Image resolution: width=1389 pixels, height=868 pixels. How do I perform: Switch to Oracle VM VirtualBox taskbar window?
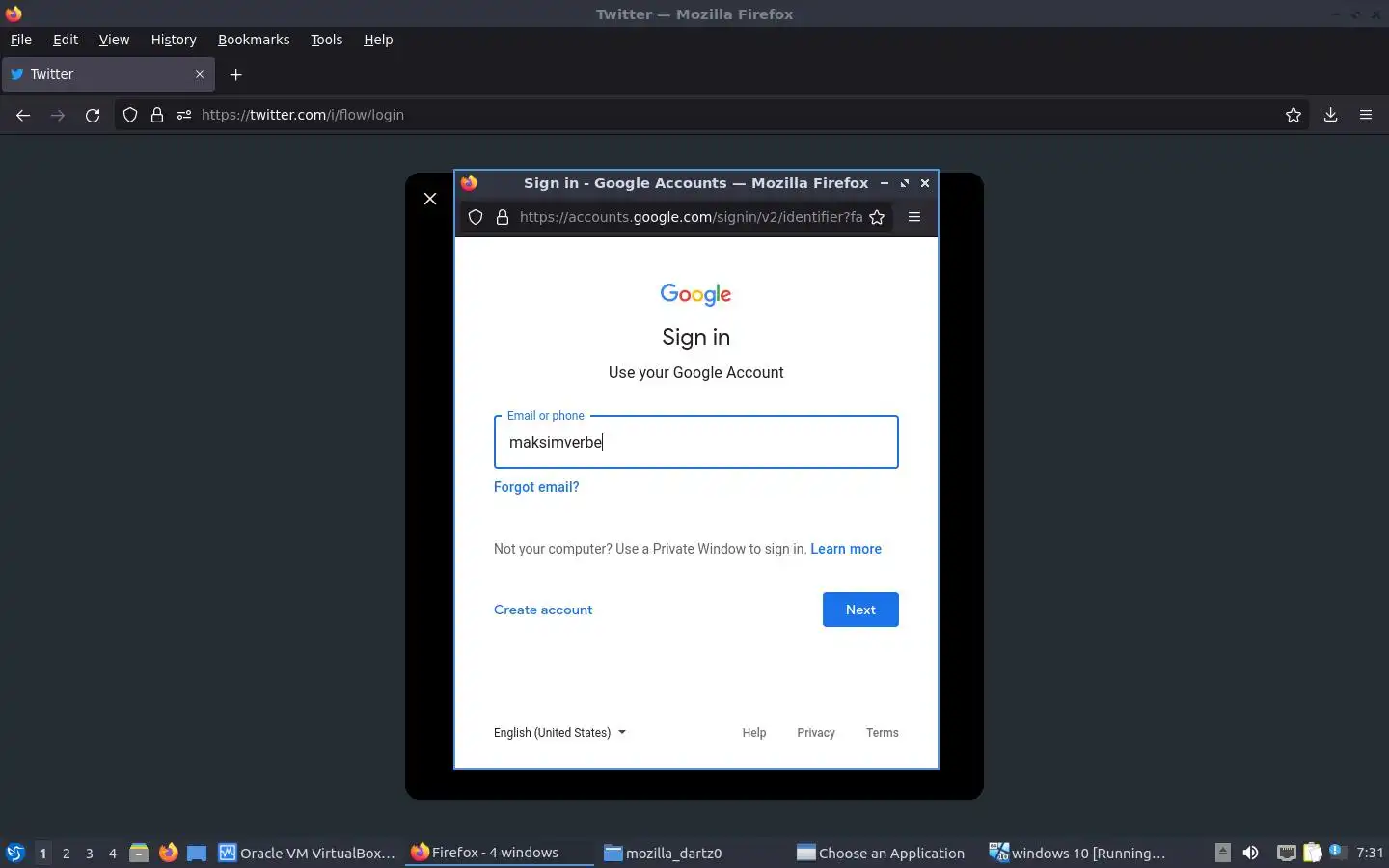[307, 853]
